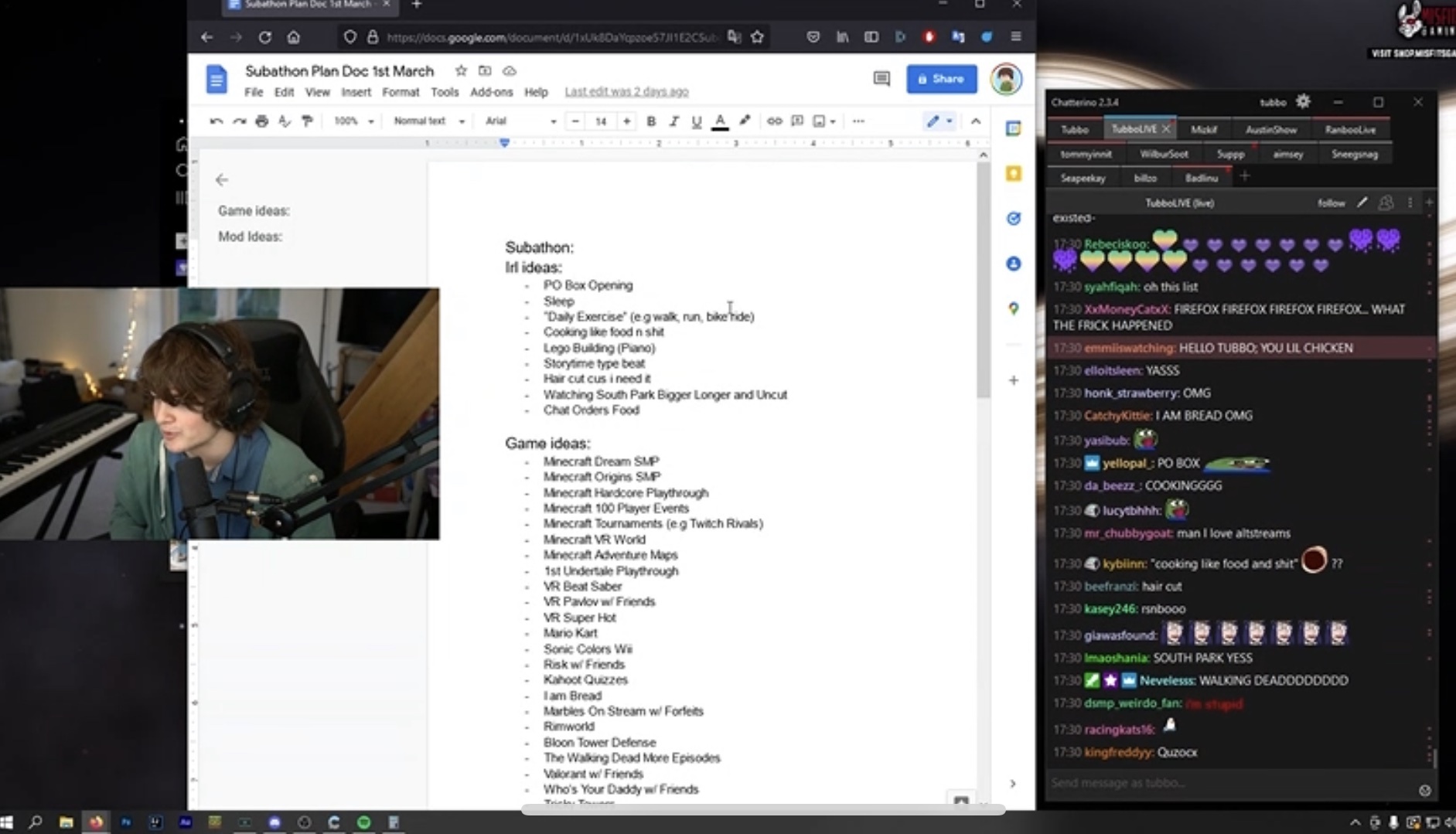
Task: Click the Print icon in Docs toolbar
Action: [x=261, y=121]
